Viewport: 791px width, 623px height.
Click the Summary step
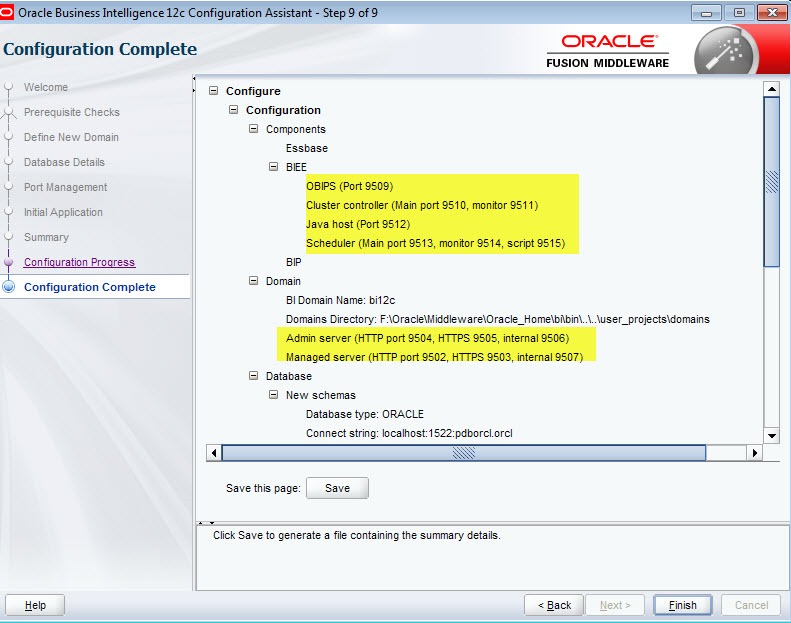pos(46,237)
